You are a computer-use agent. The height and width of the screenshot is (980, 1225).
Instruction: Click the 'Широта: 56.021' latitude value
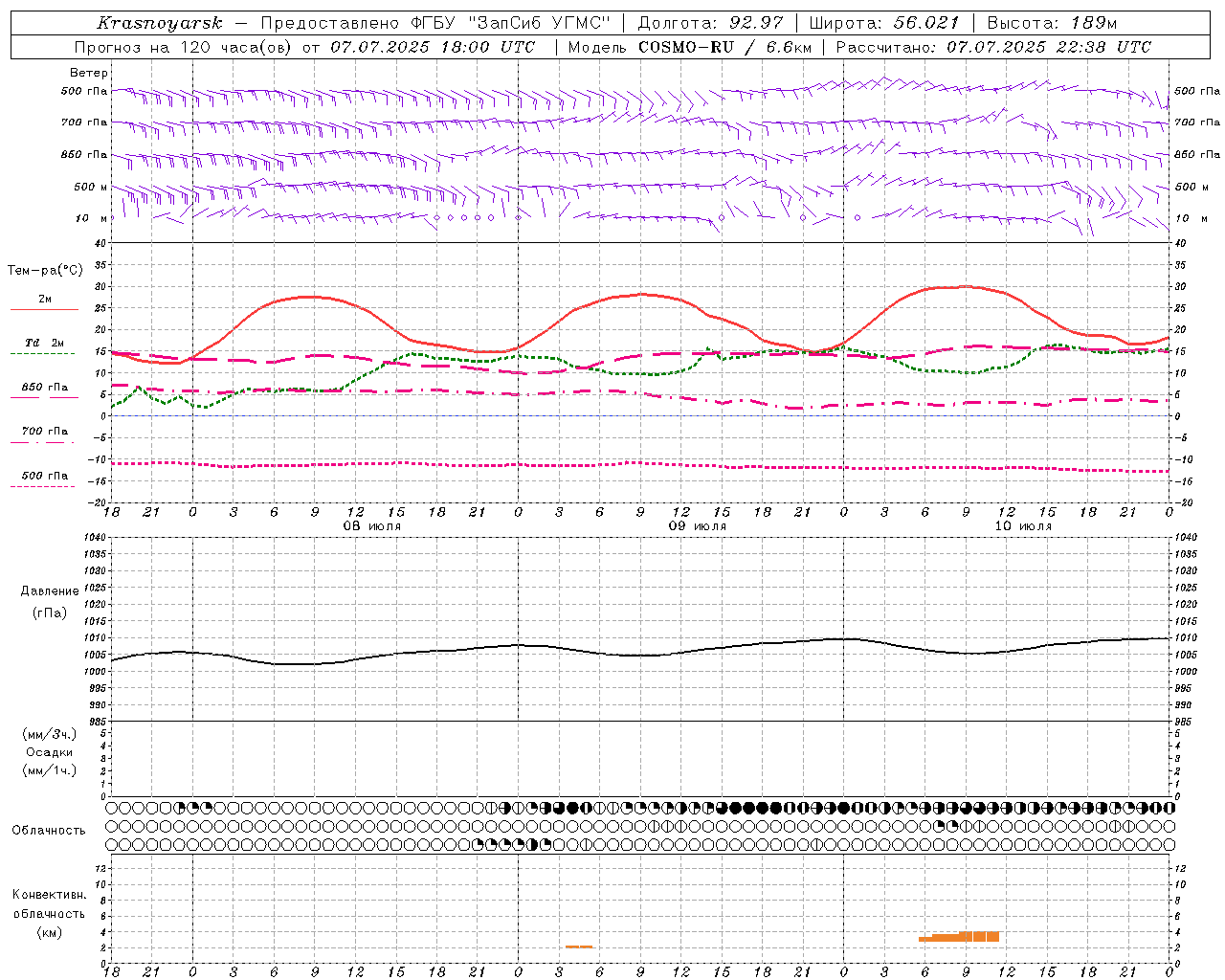click(x=884, y=23)
